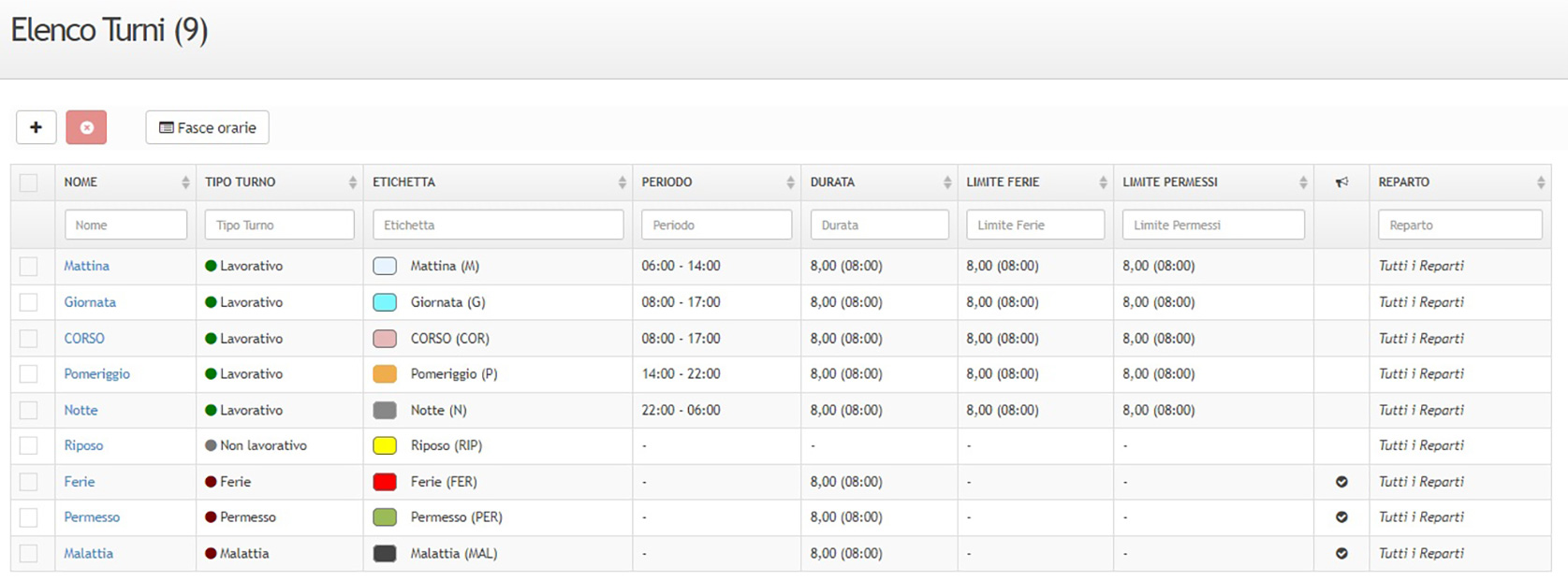Image resolution: width=1568 pixels, height=582 pixels.
Task: Click the checkmark icon in Permesso row
Action: pos(1341,517)
